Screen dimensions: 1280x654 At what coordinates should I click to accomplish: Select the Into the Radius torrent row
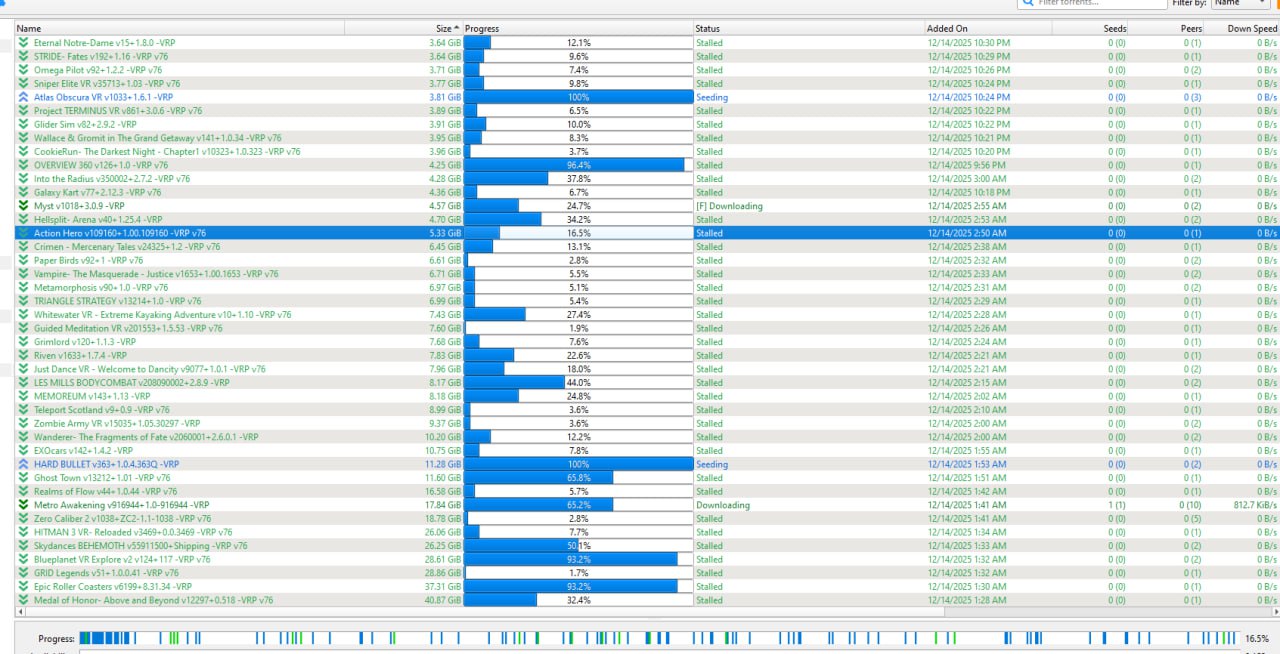(x=647, y=179)
